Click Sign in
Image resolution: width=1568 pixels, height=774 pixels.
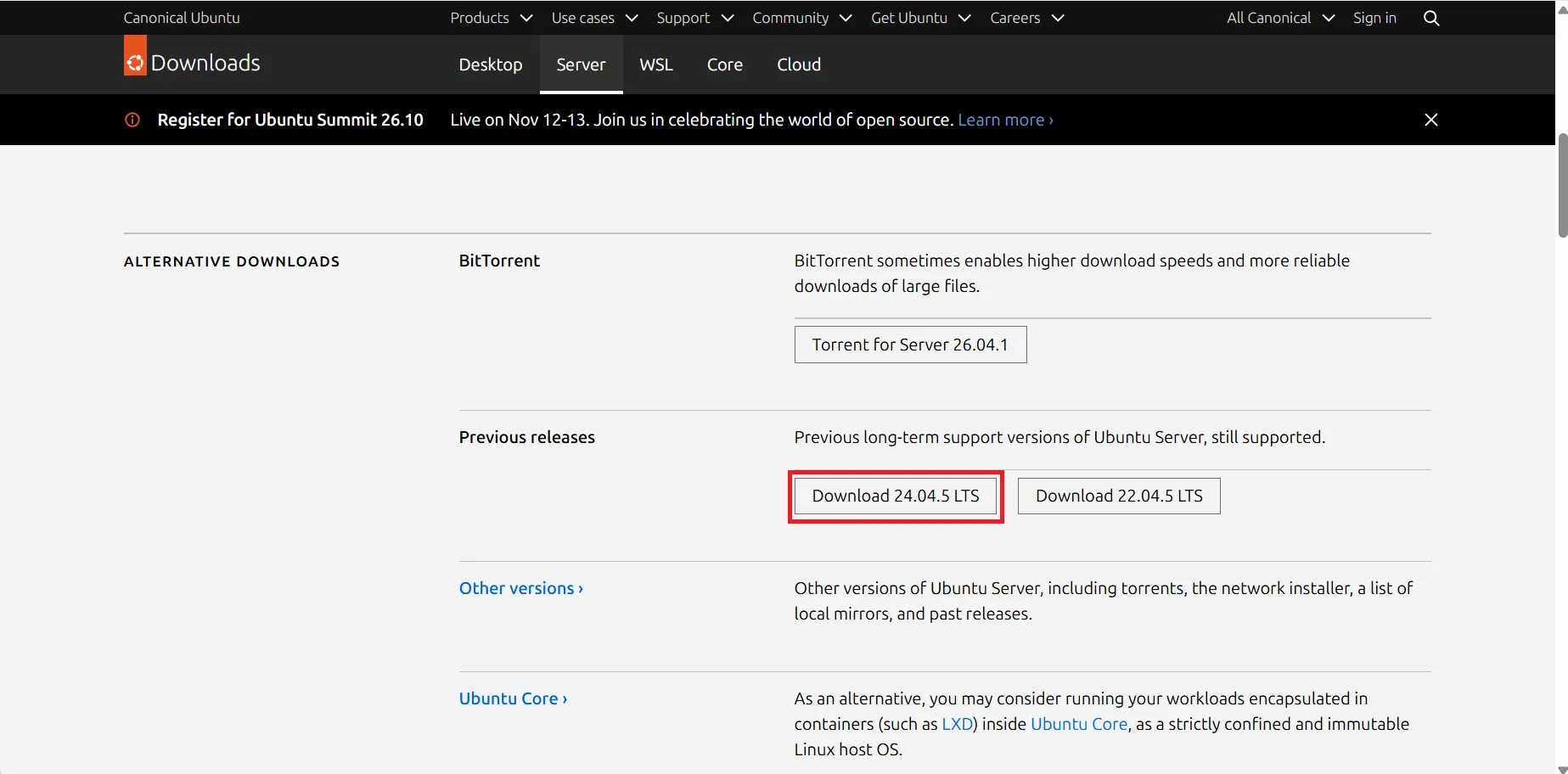(x=1374, y=18)
